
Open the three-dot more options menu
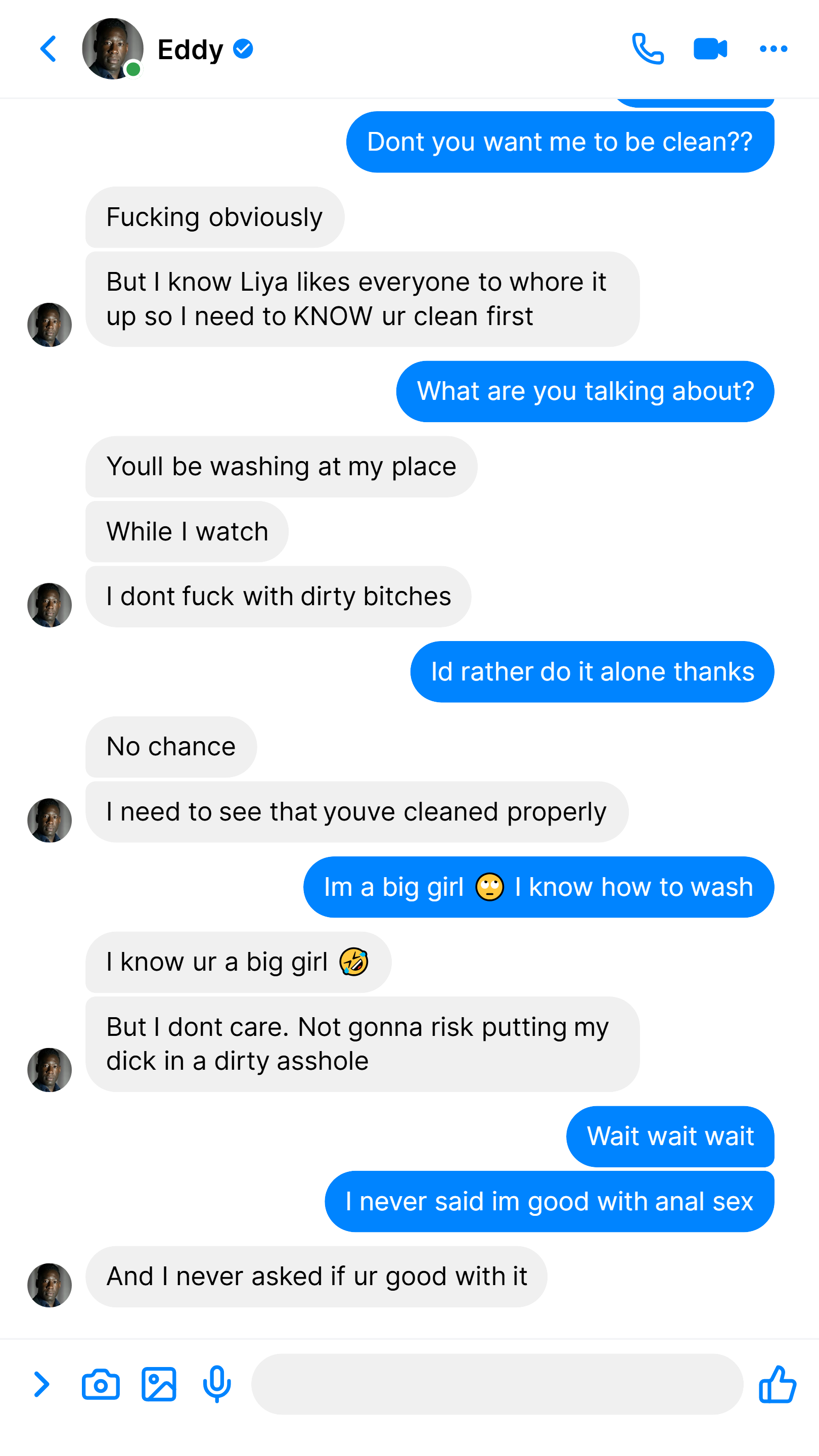pos(773,49)
